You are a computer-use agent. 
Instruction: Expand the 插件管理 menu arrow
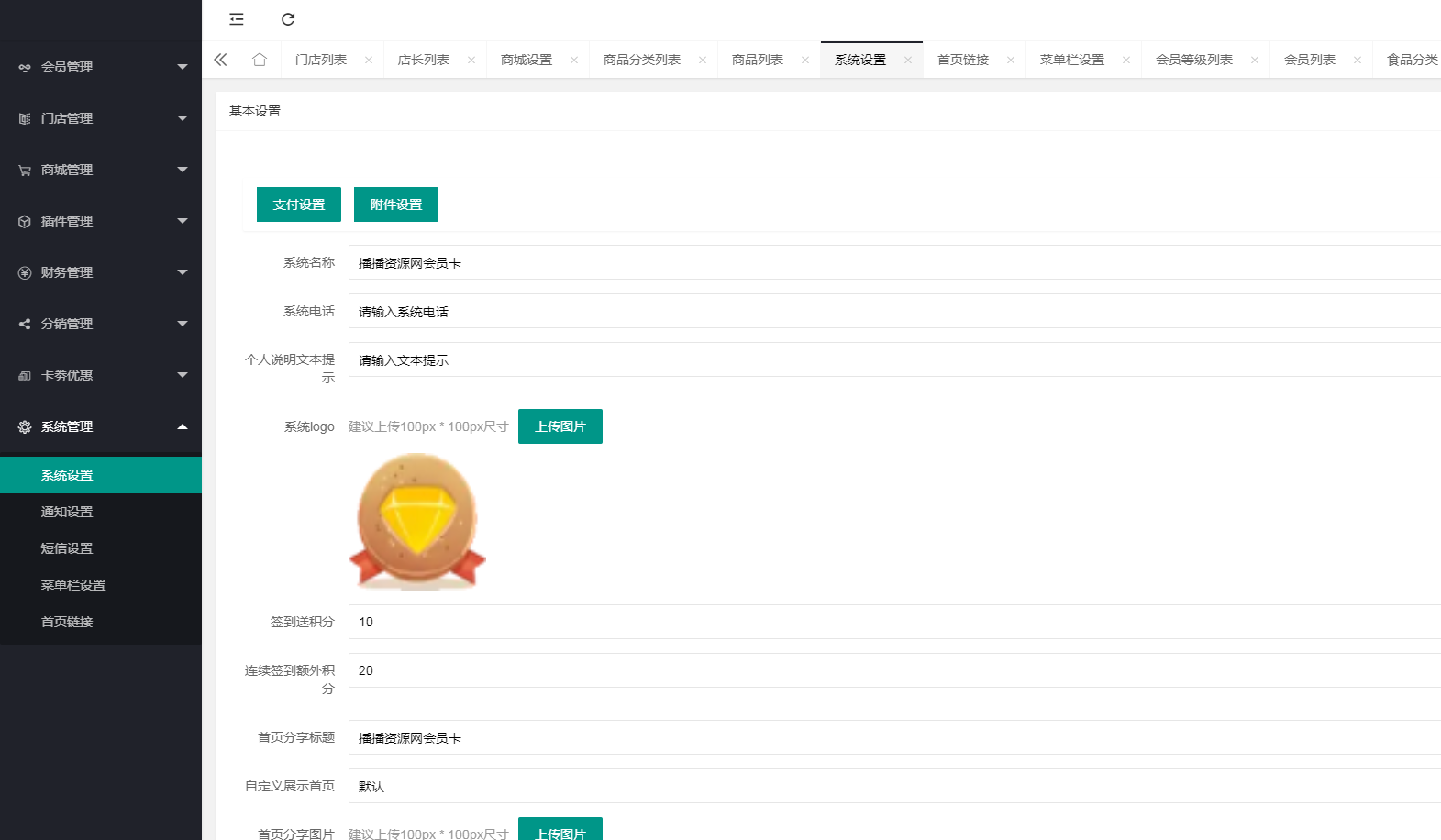(183, 221)
